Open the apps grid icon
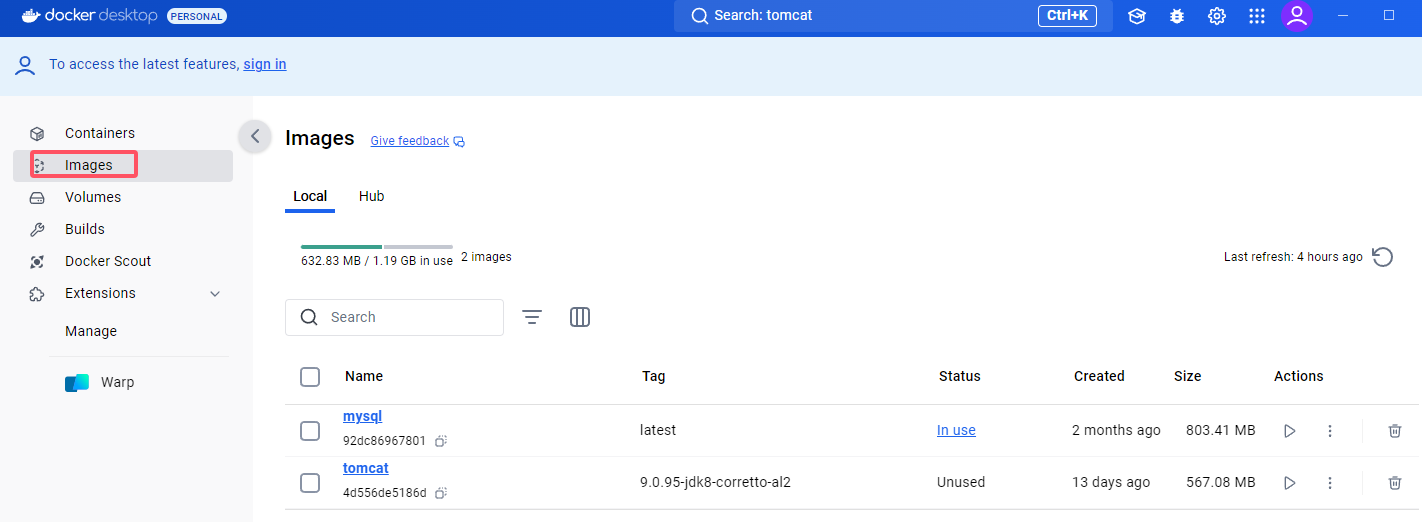Viewport: 1422px width, 522px height. click(x=1257, y=16)
